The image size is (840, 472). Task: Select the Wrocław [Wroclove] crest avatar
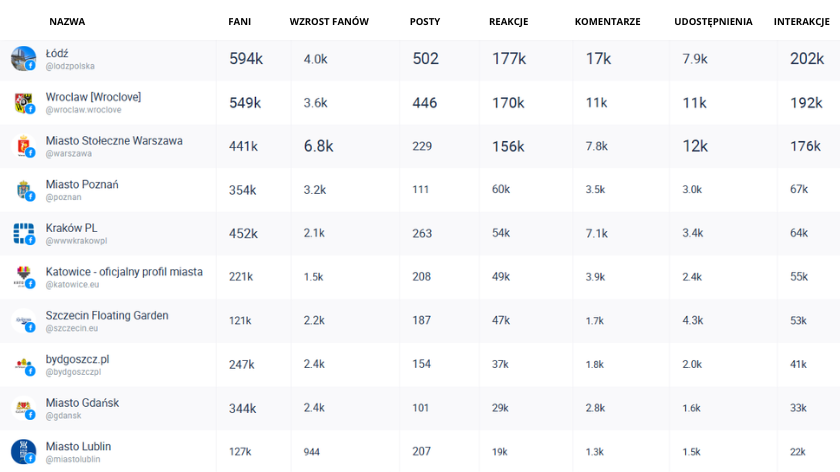tap(24, 103)
